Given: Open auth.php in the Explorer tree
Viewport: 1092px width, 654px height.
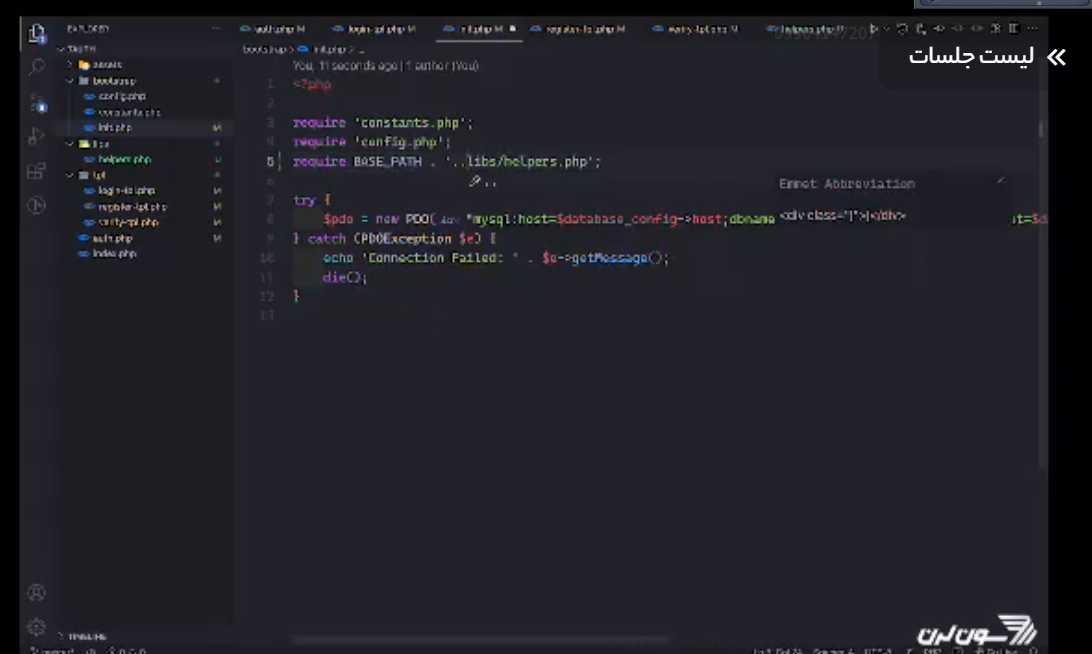Looking at the screenshot, I should click(112, 238).
